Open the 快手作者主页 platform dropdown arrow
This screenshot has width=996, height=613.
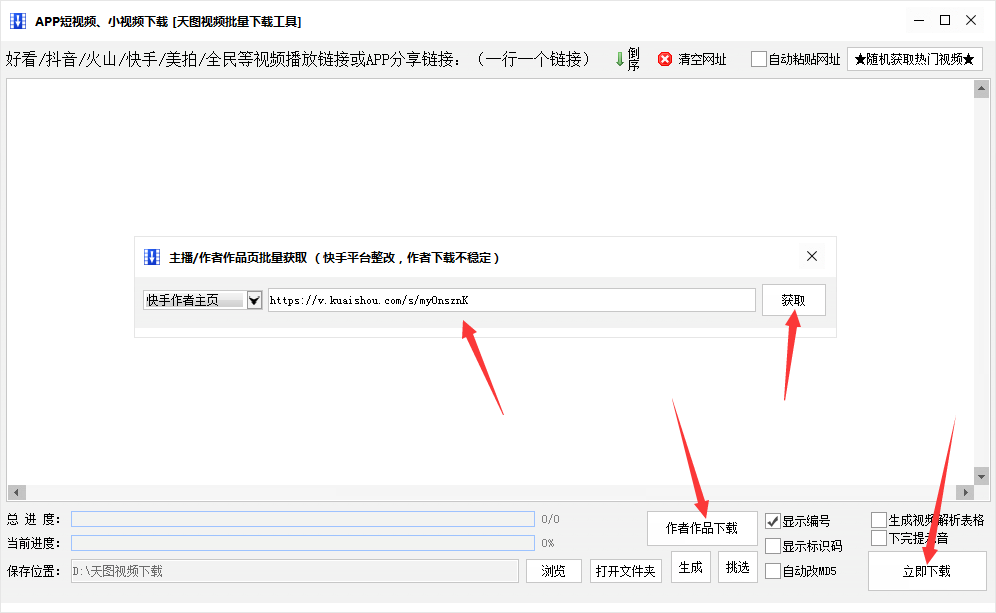(254, 300)
